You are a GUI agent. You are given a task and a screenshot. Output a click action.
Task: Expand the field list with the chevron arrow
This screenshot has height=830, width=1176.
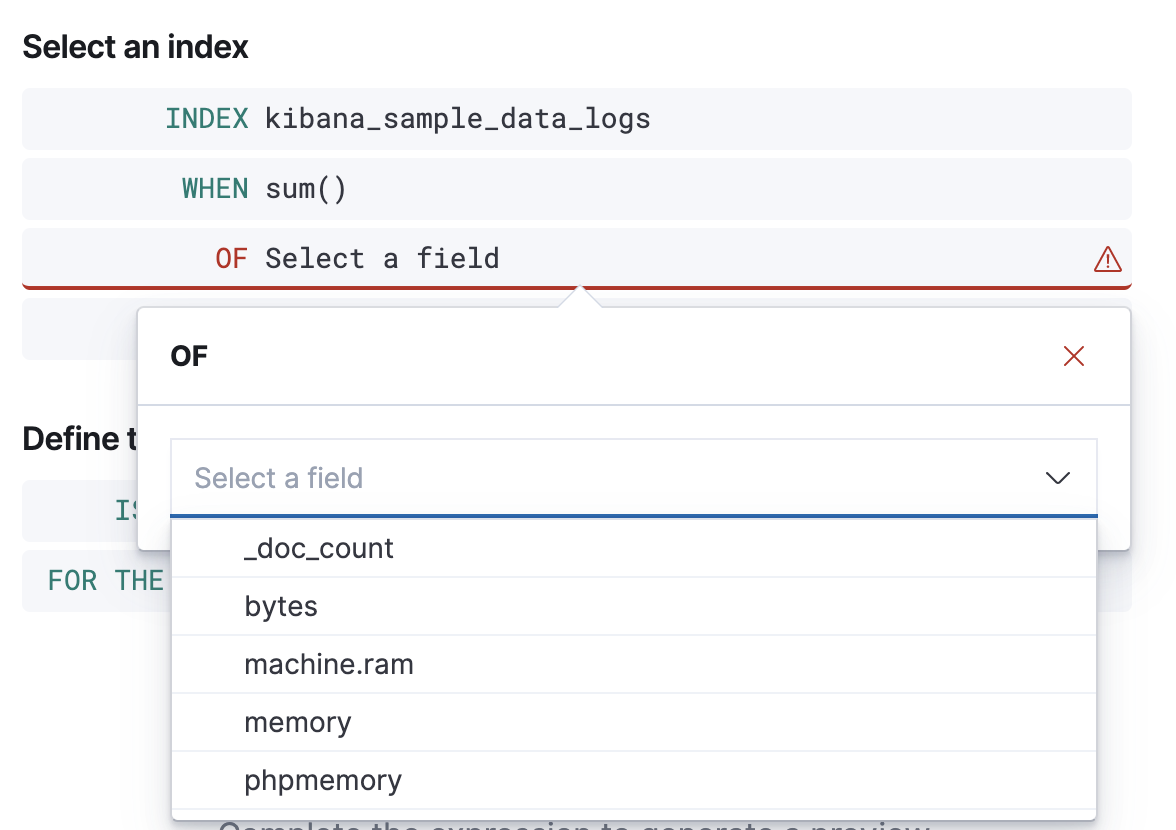(x=1057, y=478)
